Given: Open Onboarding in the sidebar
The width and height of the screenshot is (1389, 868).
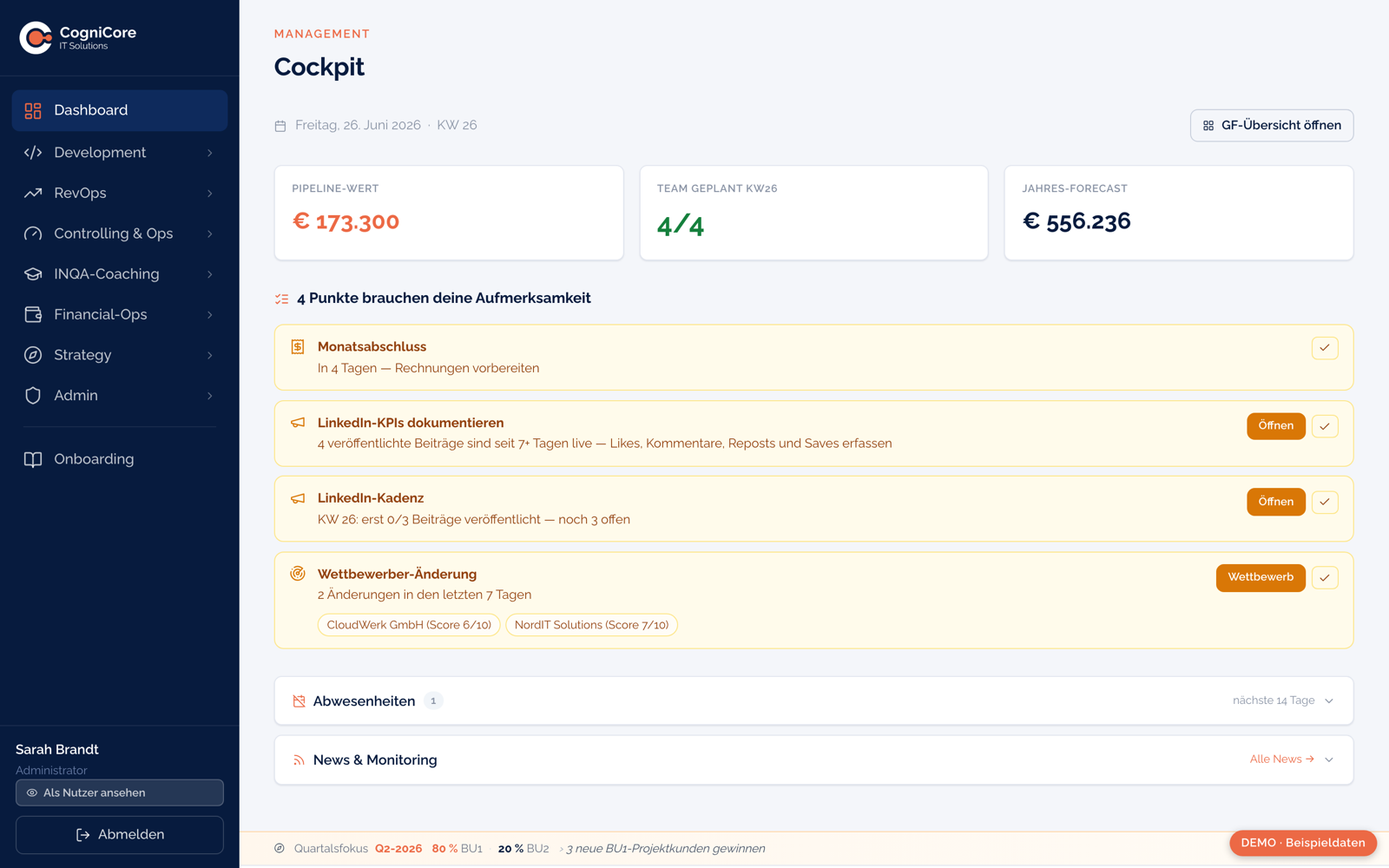Looking at the screenshot, I should pos(120,459).
